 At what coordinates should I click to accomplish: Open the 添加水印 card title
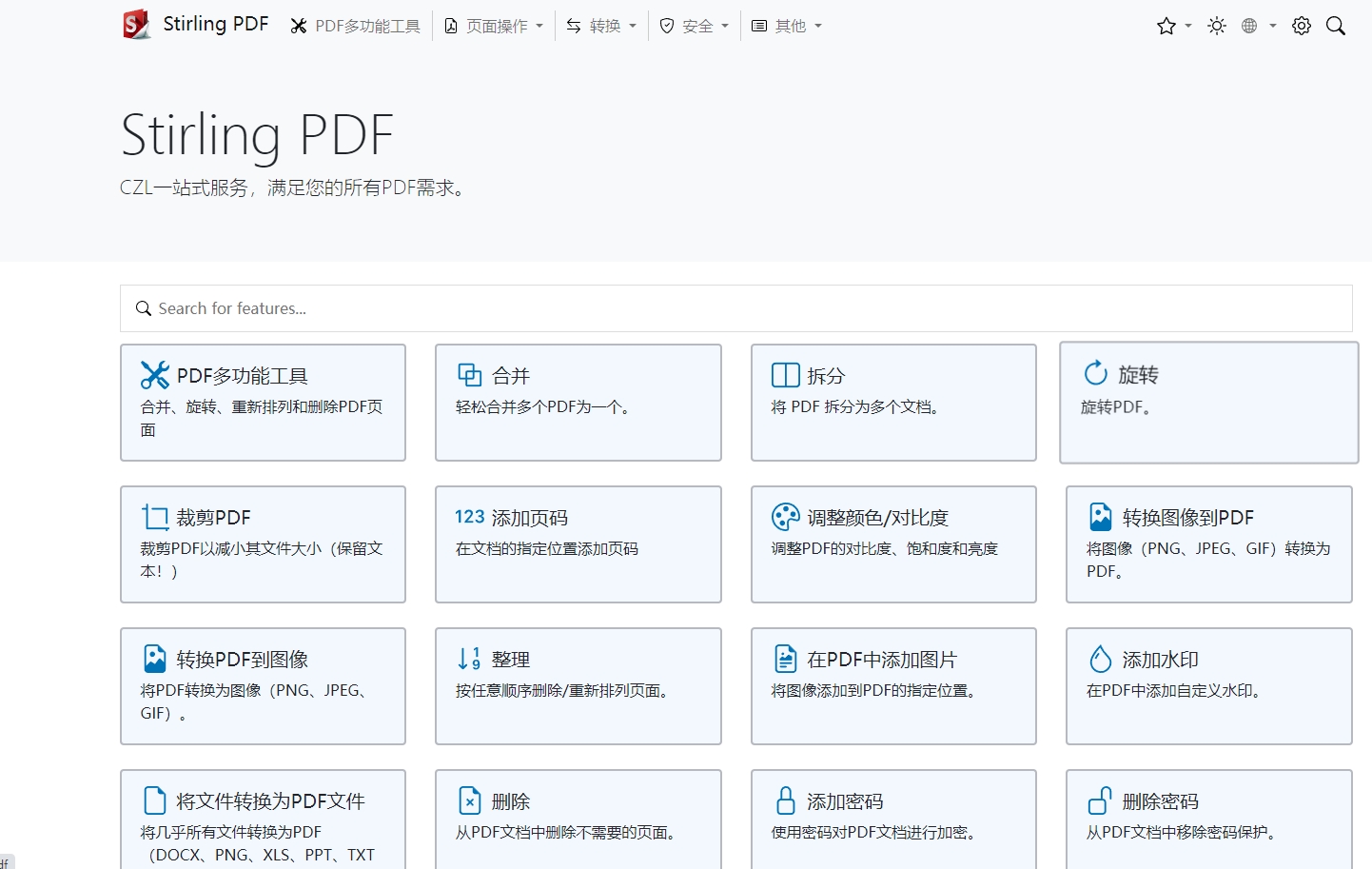[x=1161, y=660]
